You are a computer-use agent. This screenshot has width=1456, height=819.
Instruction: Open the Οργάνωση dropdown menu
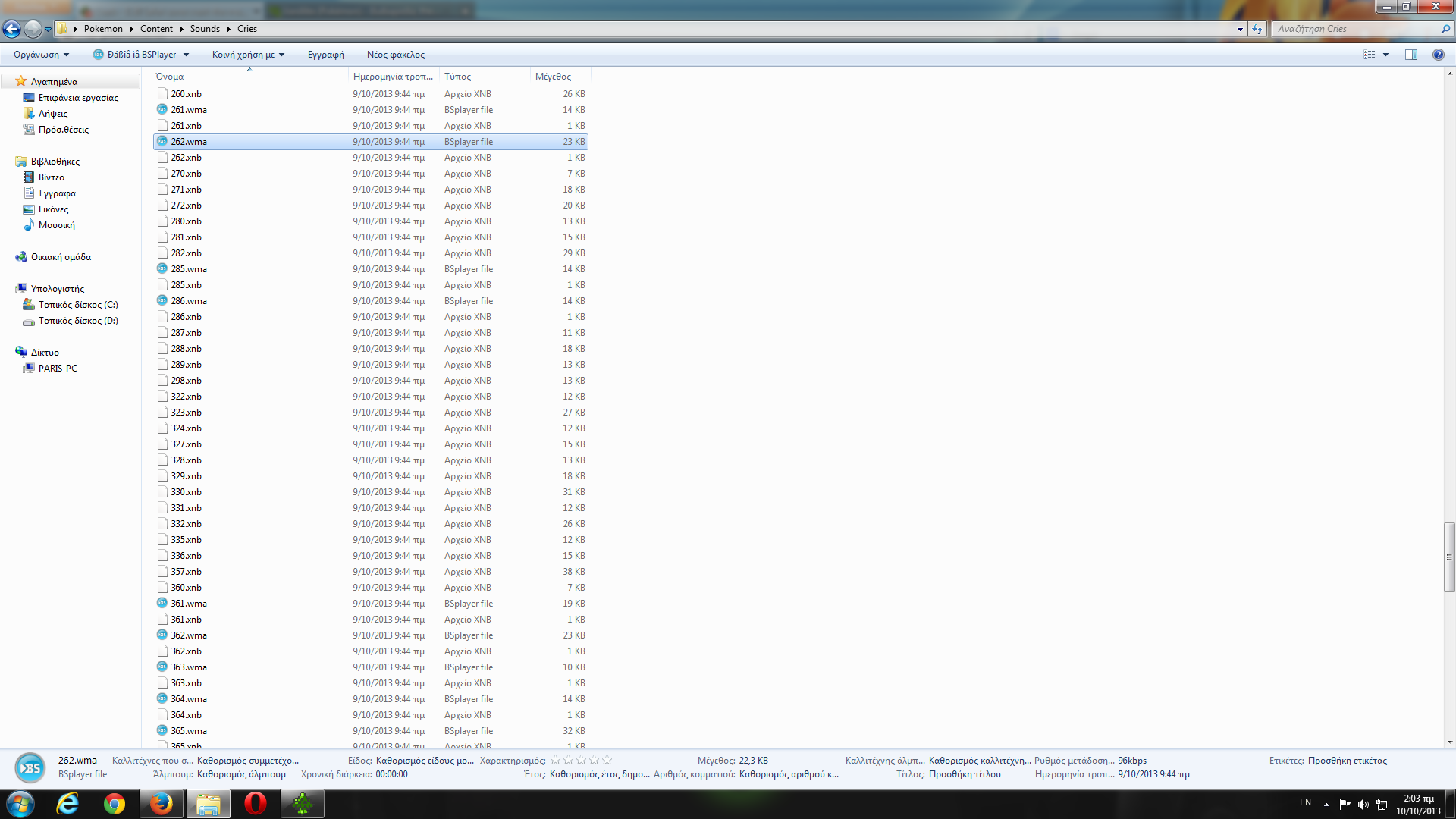tap(42, 55)
